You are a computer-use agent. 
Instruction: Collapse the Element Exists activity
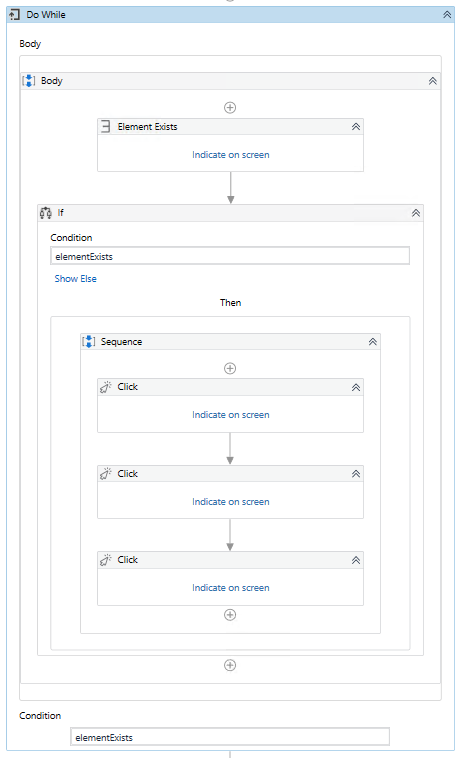click(x=356, y=127)
